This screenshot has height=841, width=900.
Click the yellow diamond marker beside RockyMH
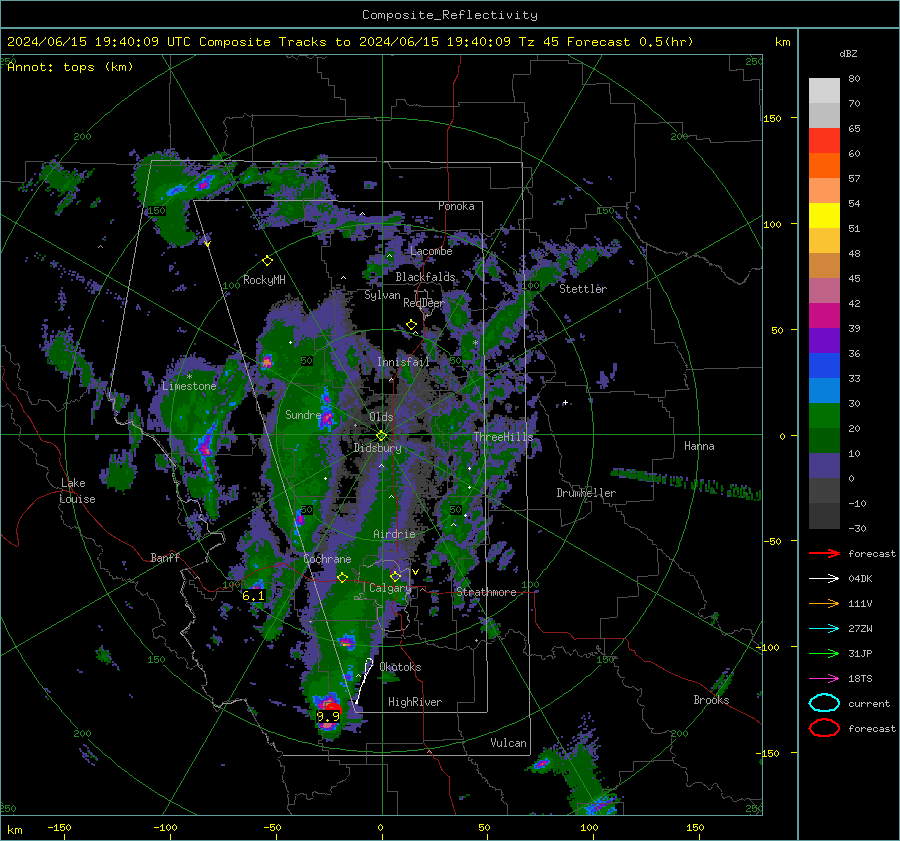pyautogui.click(x=267, y=261)
